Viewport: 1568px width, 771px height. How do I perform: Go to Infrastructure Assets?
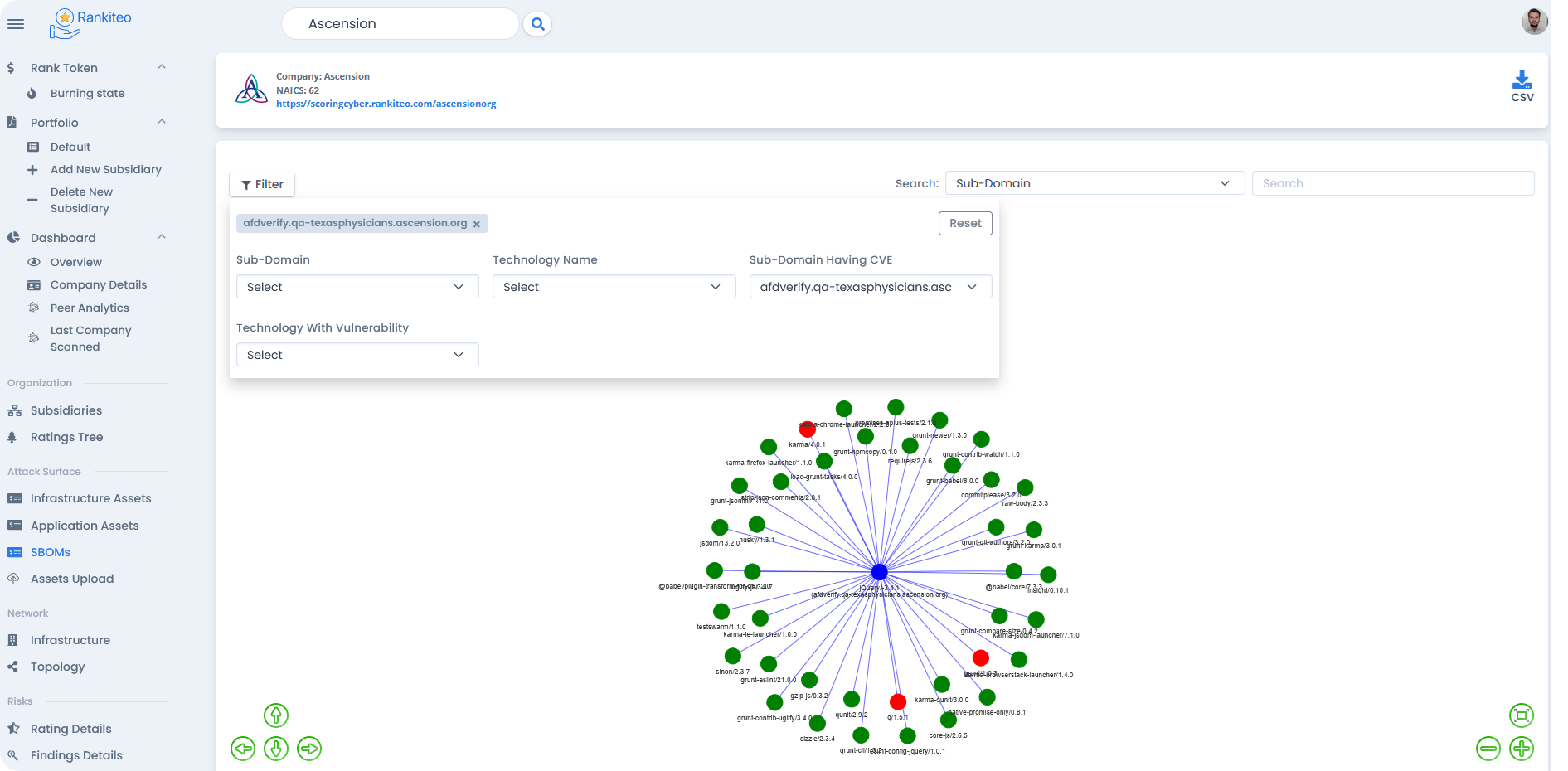90,498
